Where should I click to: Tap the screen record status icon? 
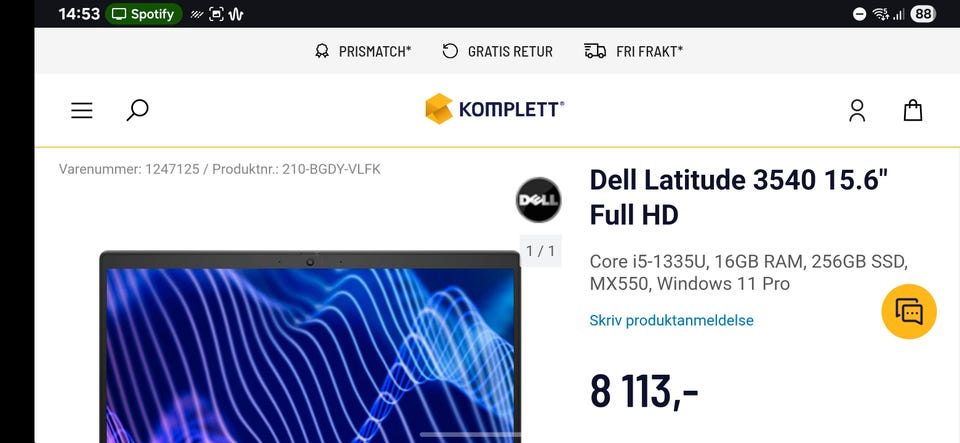[216, 14]
